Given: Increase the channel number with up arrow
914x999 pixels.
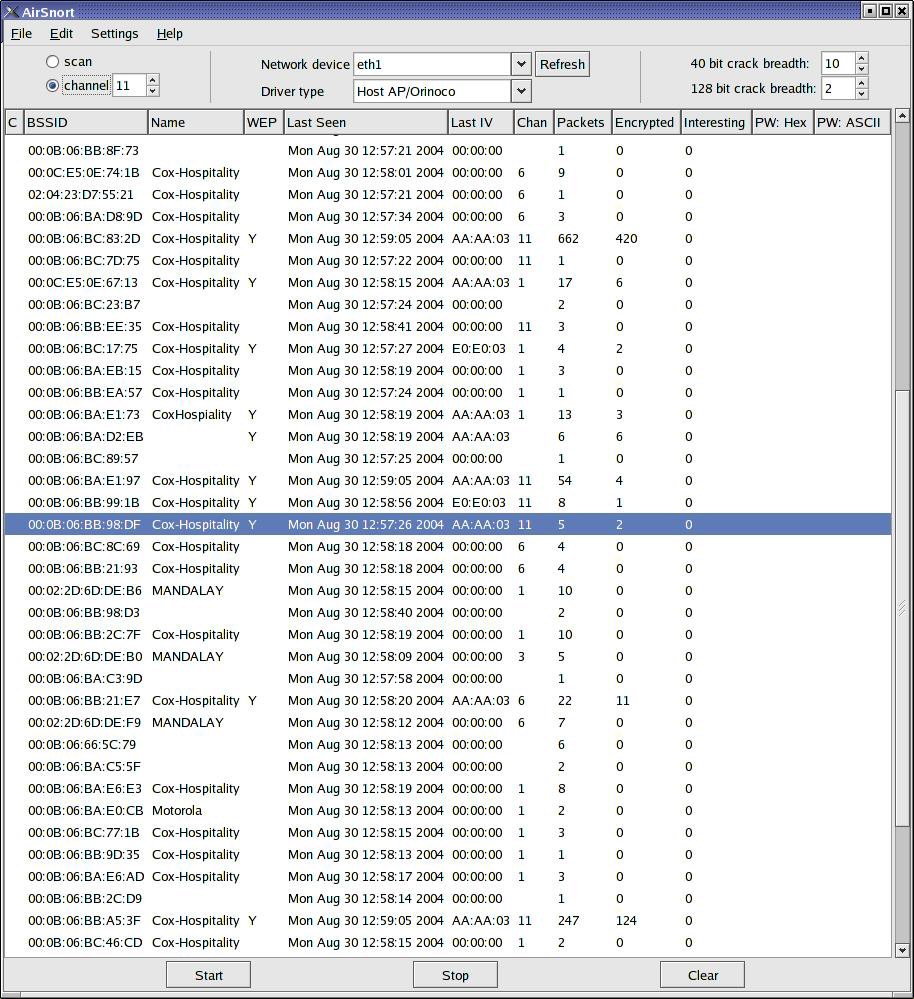Looking at the screenshot, I should pyautogui.click(x=152, y=80).
